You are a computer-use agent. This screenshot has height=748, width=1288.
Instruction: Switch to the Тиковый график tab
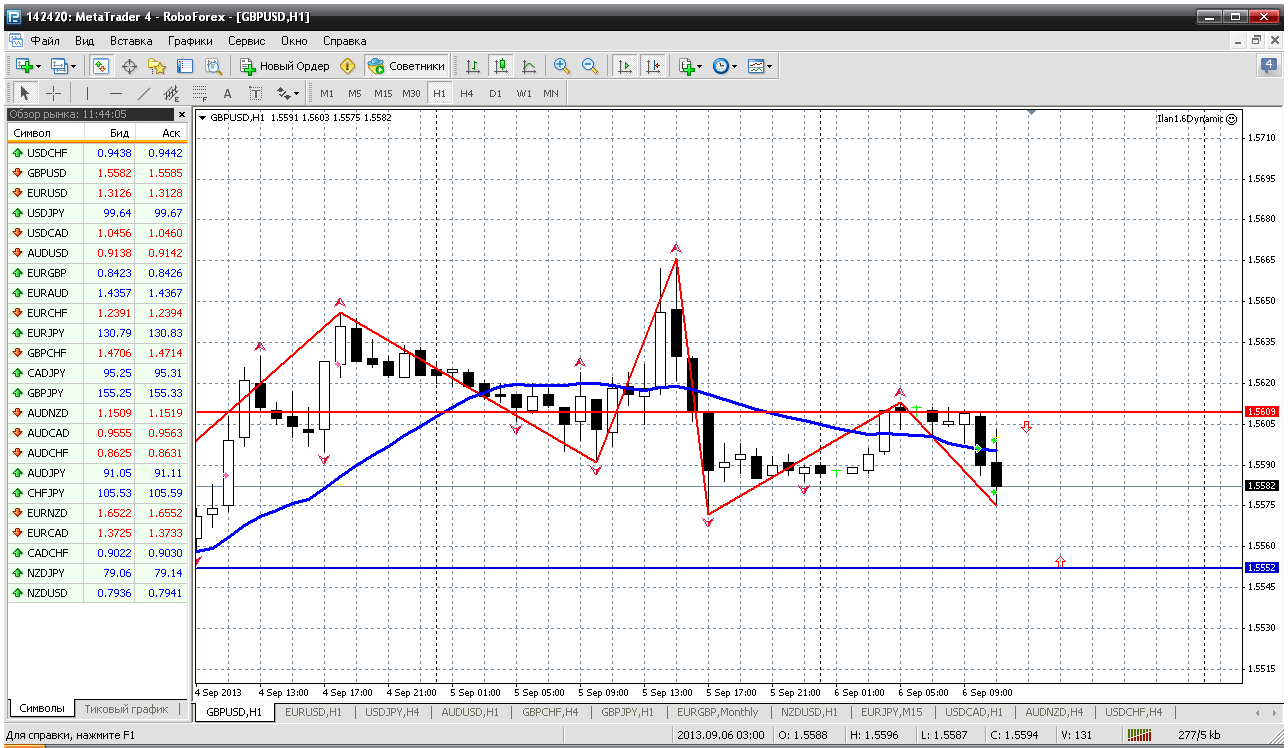[126, 709]
